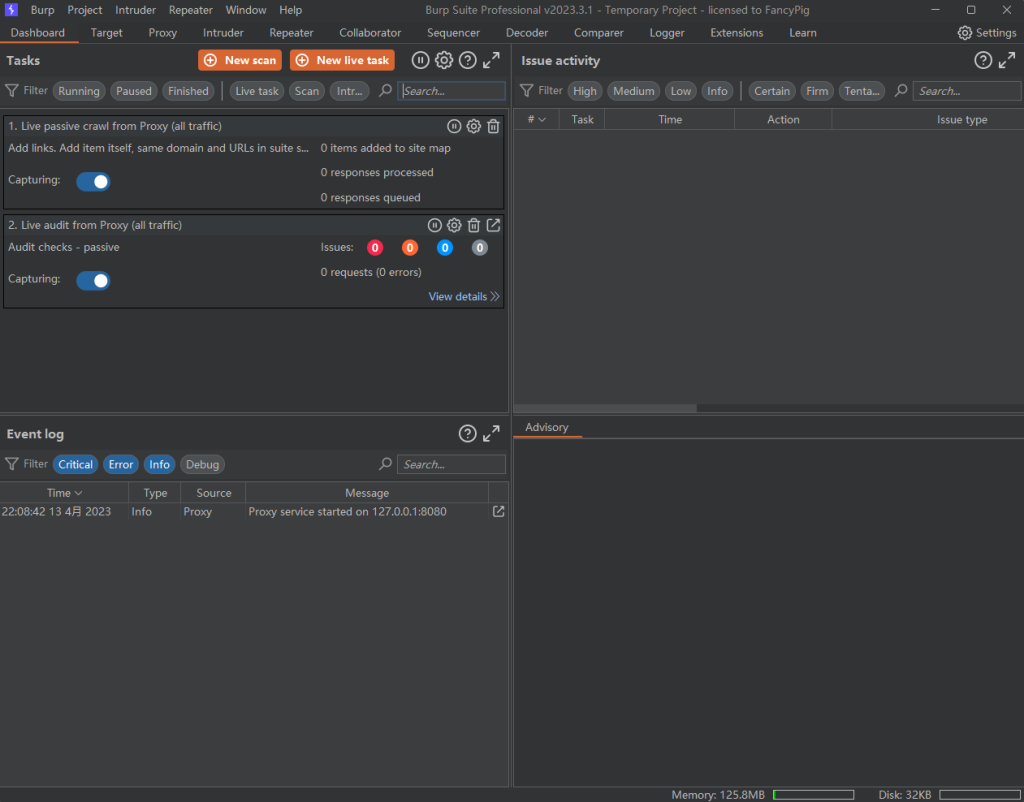
Task: Sort issues by the # column
Action: click(537, 119)
